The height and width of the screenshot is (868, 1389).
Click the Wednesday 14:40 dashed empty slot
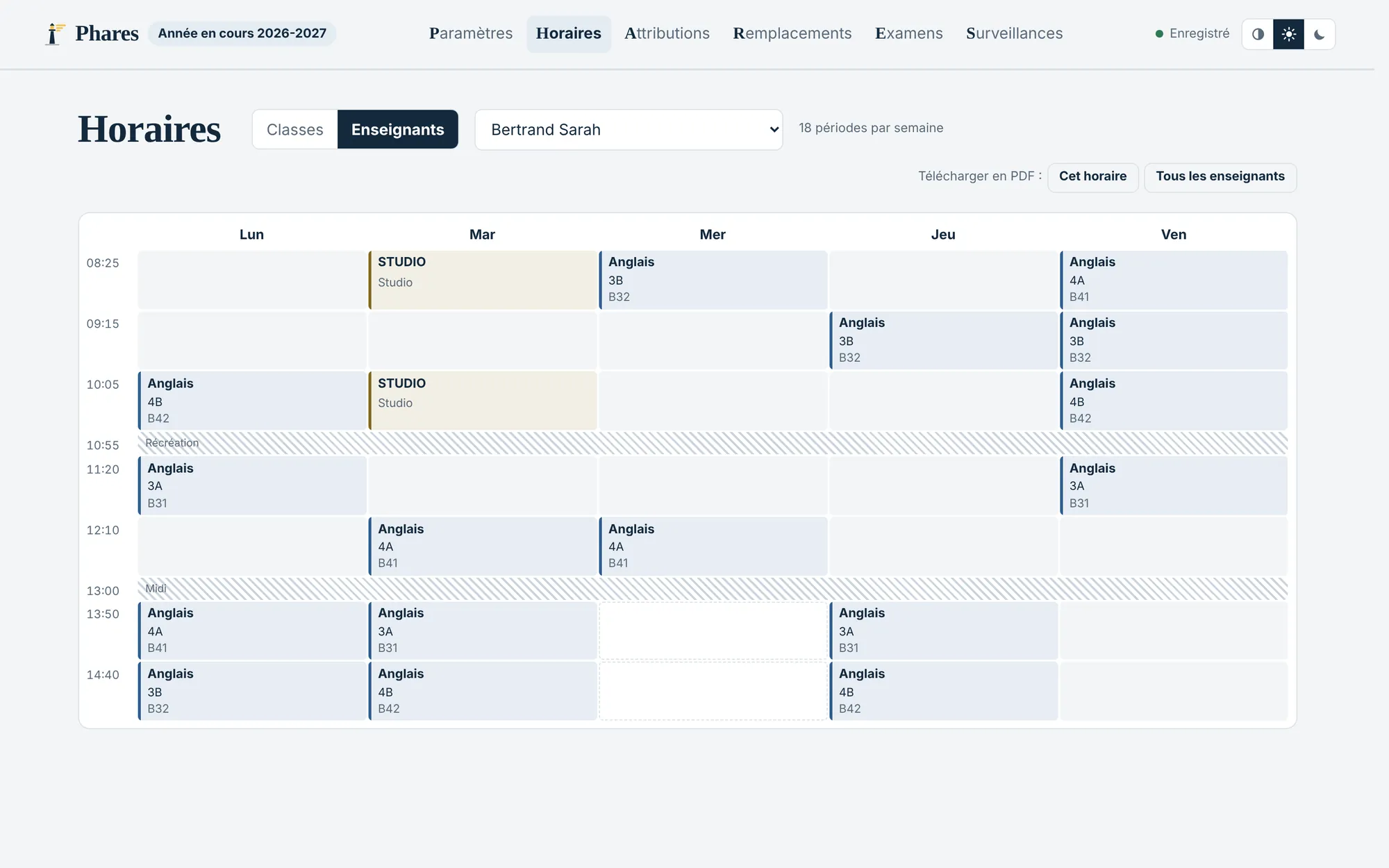(713, 691)
